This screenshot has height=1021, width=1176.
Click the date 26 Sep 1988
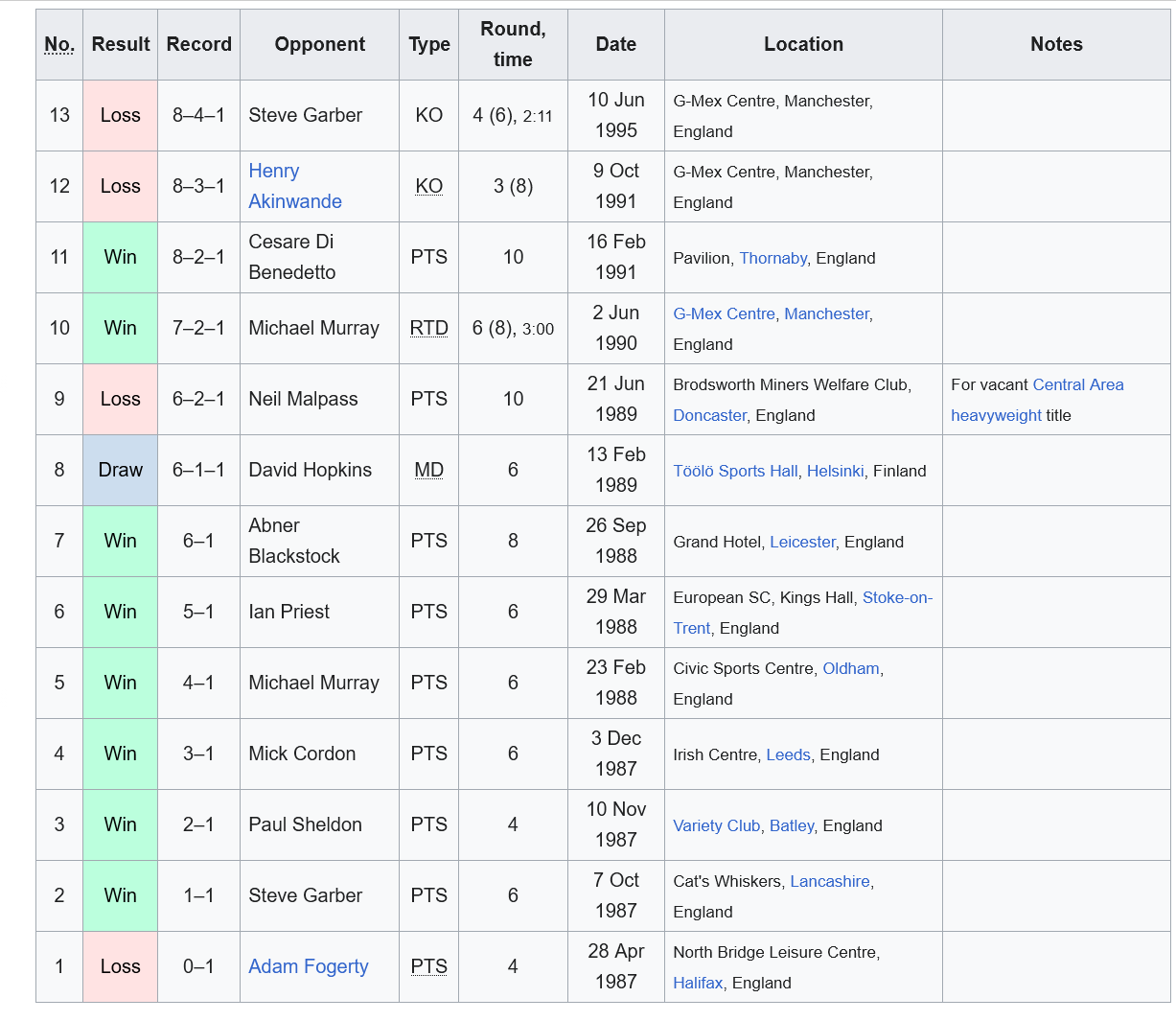[616, 541]
